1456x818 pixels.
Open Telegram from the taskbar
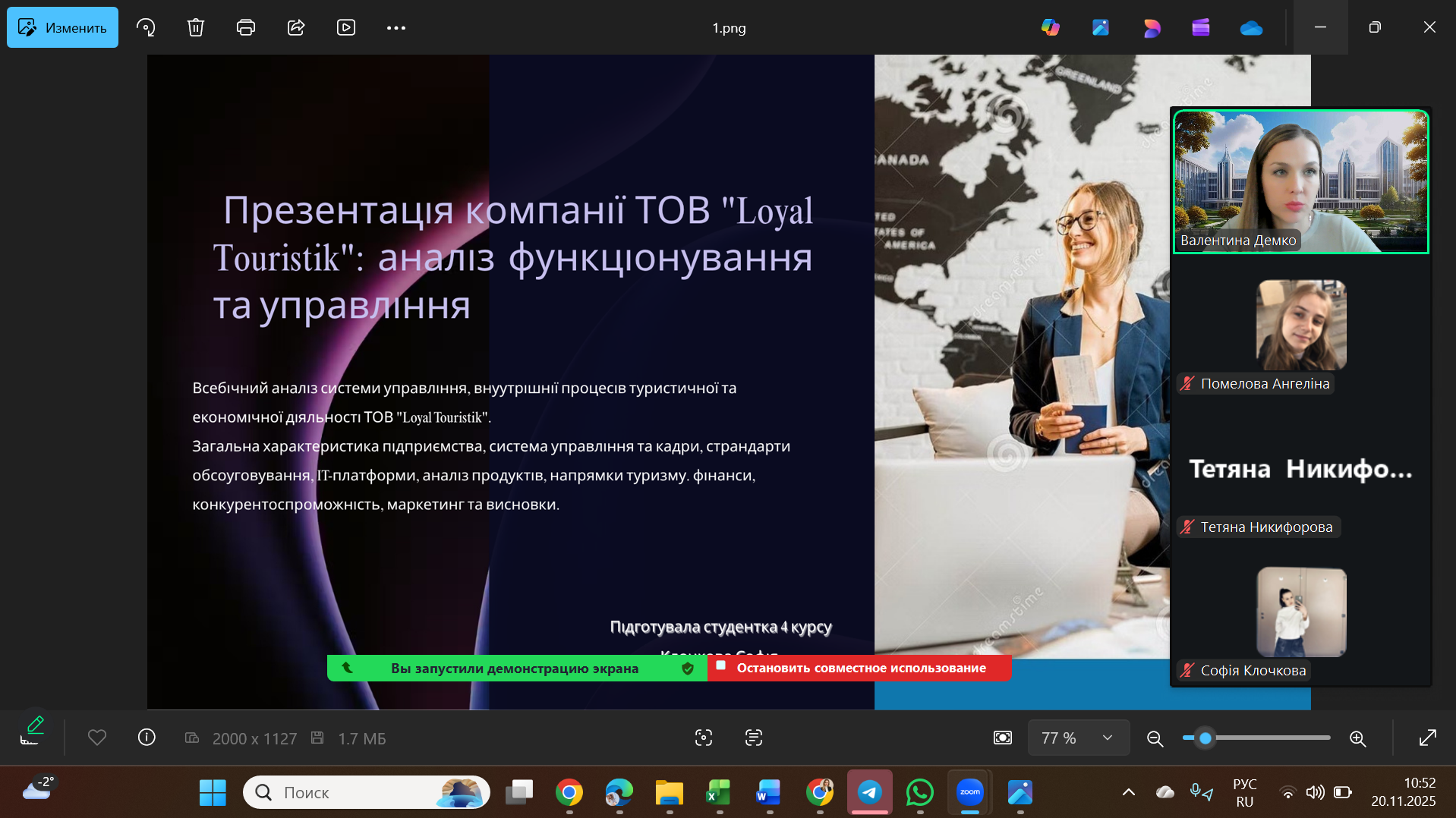tap(869, 792)
